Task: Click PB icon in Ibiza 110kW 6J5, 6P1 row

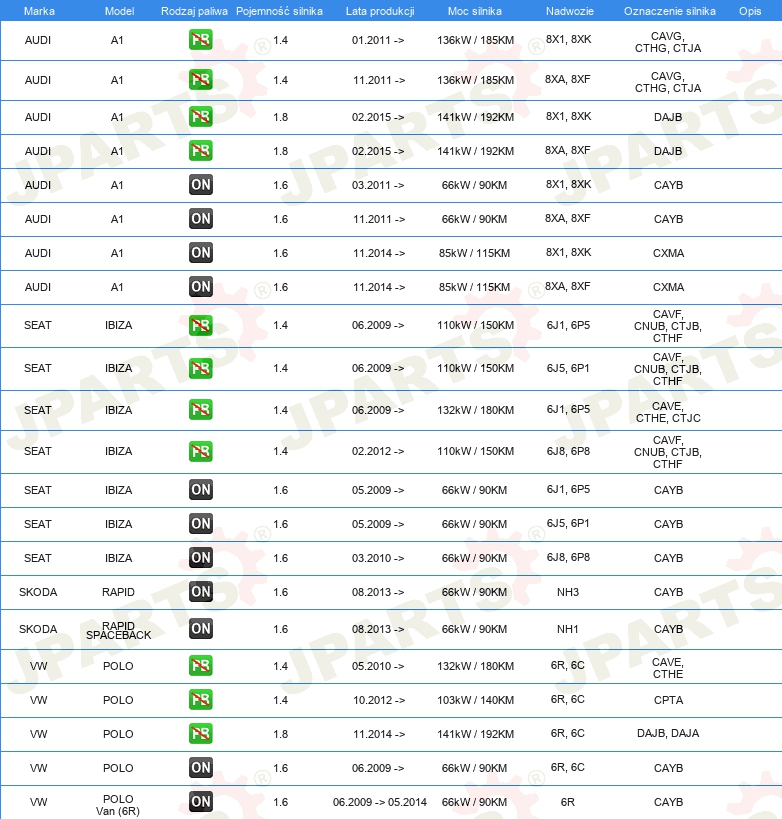Action: tap(201, 368)
